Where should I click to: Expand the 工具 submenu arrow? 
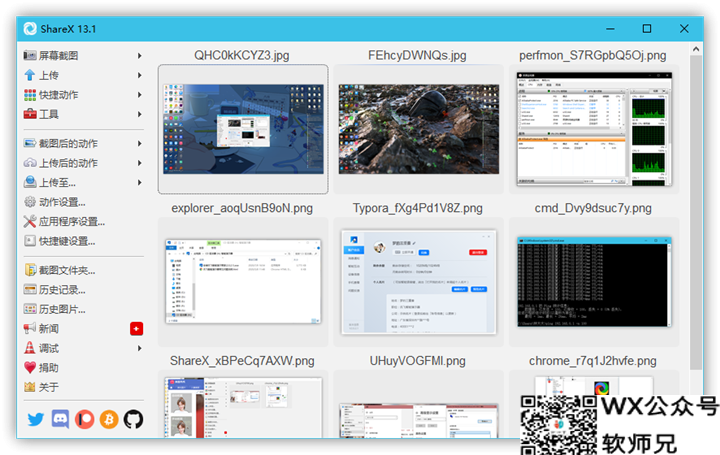coord(140,114)
